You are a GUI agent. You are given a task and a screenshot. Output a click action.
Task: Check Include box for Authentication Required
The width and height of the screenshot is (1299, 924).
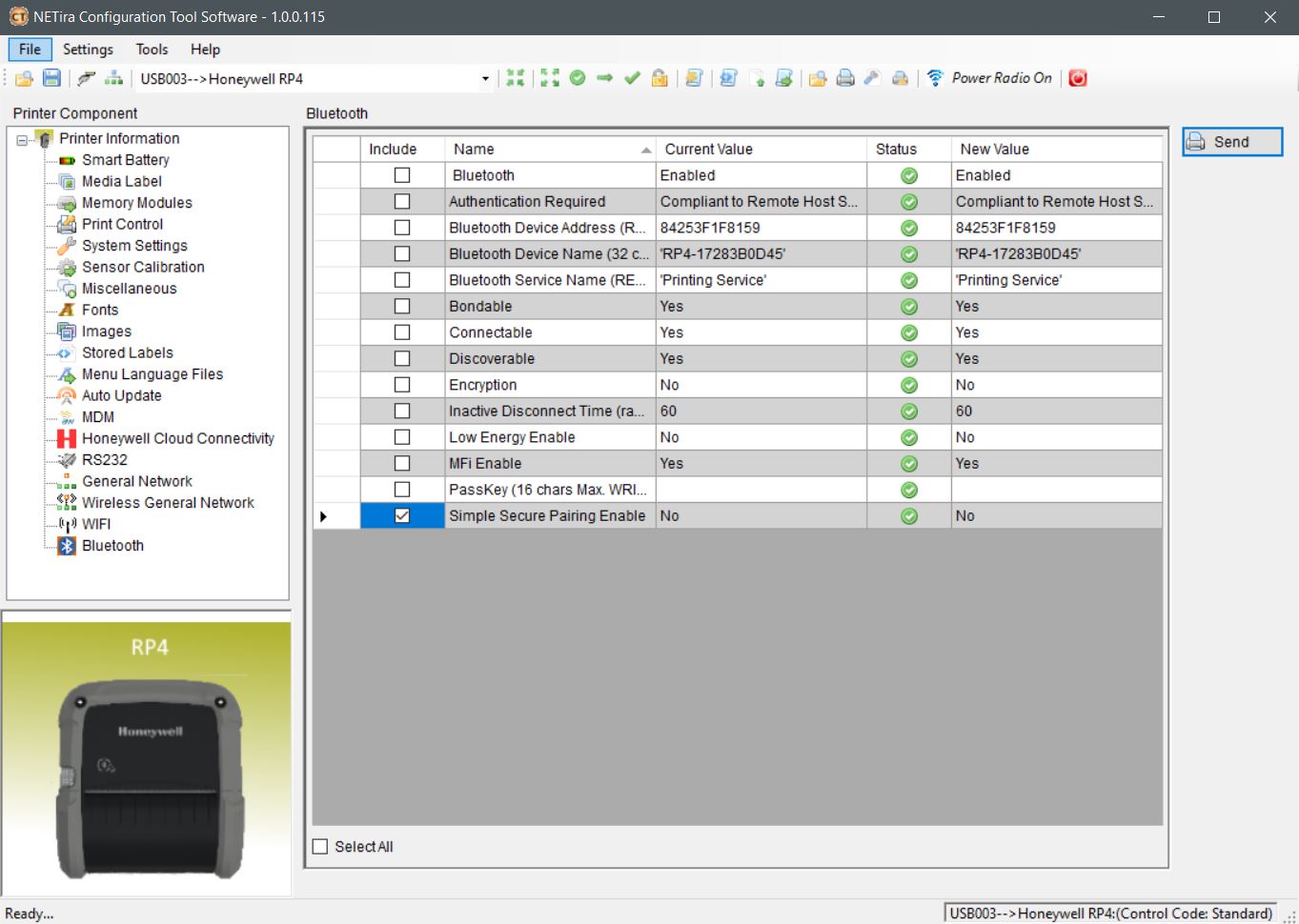[402, 202]
